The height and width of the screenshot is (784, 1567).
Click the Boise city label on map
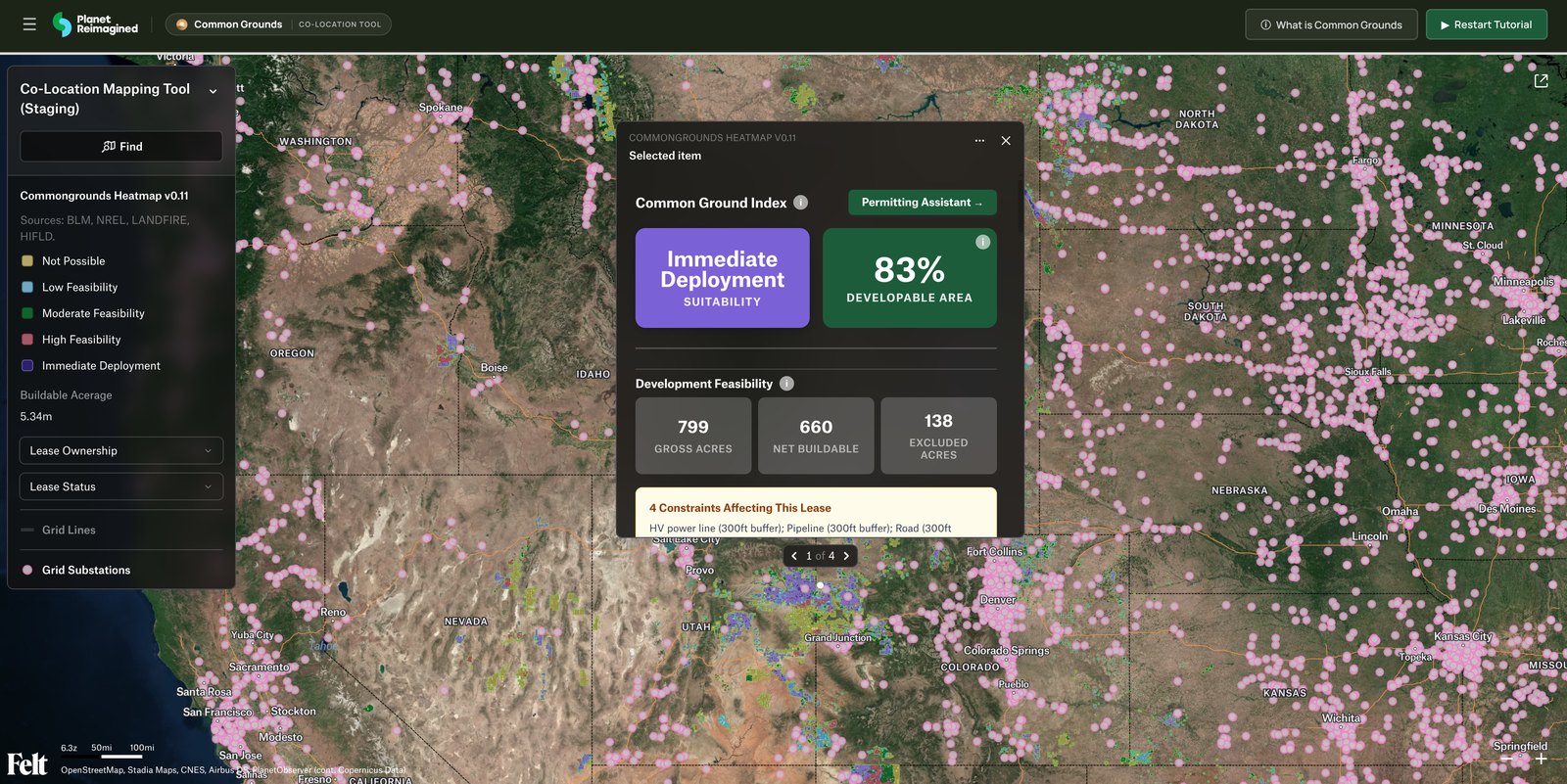pos(495,368)
